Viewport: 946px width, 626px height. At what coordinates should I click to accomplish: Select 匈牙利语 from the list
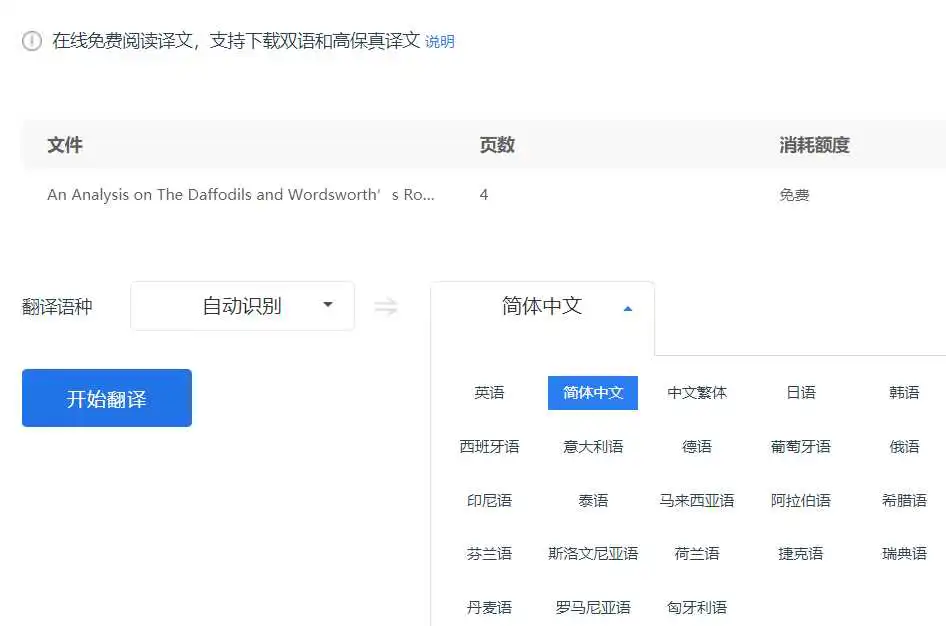pyautogui.click(x=697, y=607)
